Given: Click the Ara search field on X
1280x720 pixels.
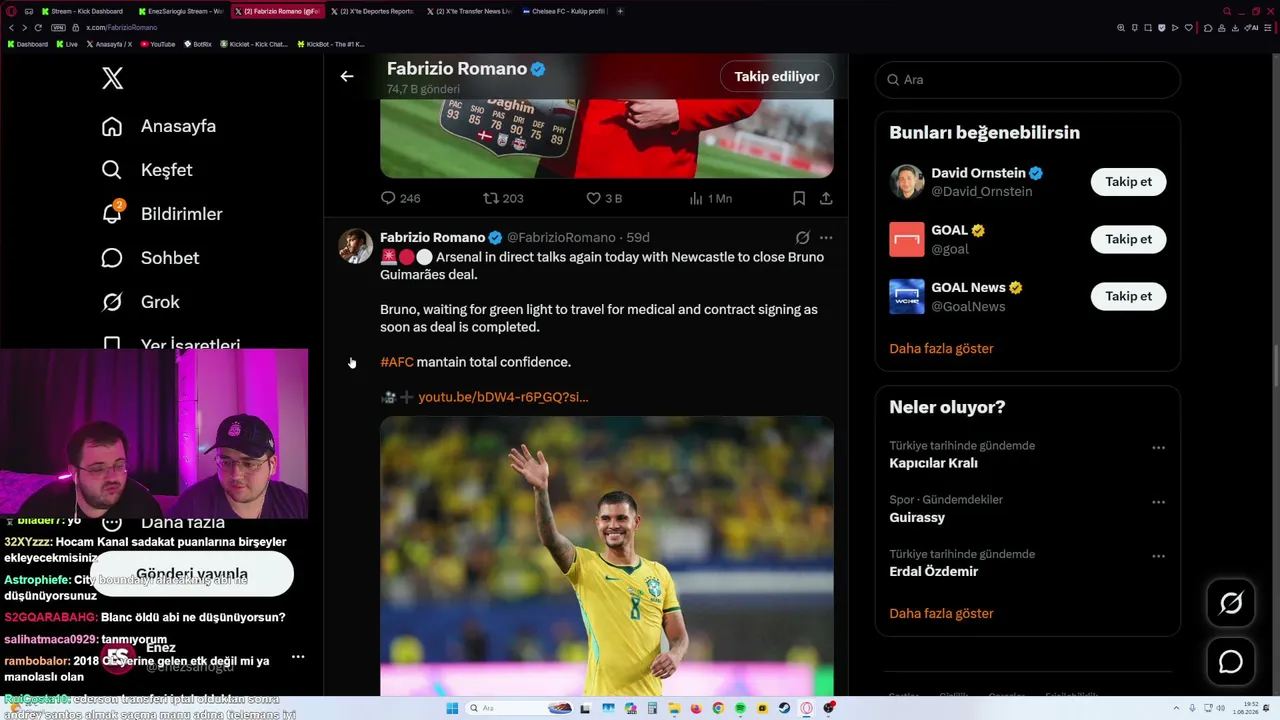Looking at the screenshot, I should (1028, 79).
